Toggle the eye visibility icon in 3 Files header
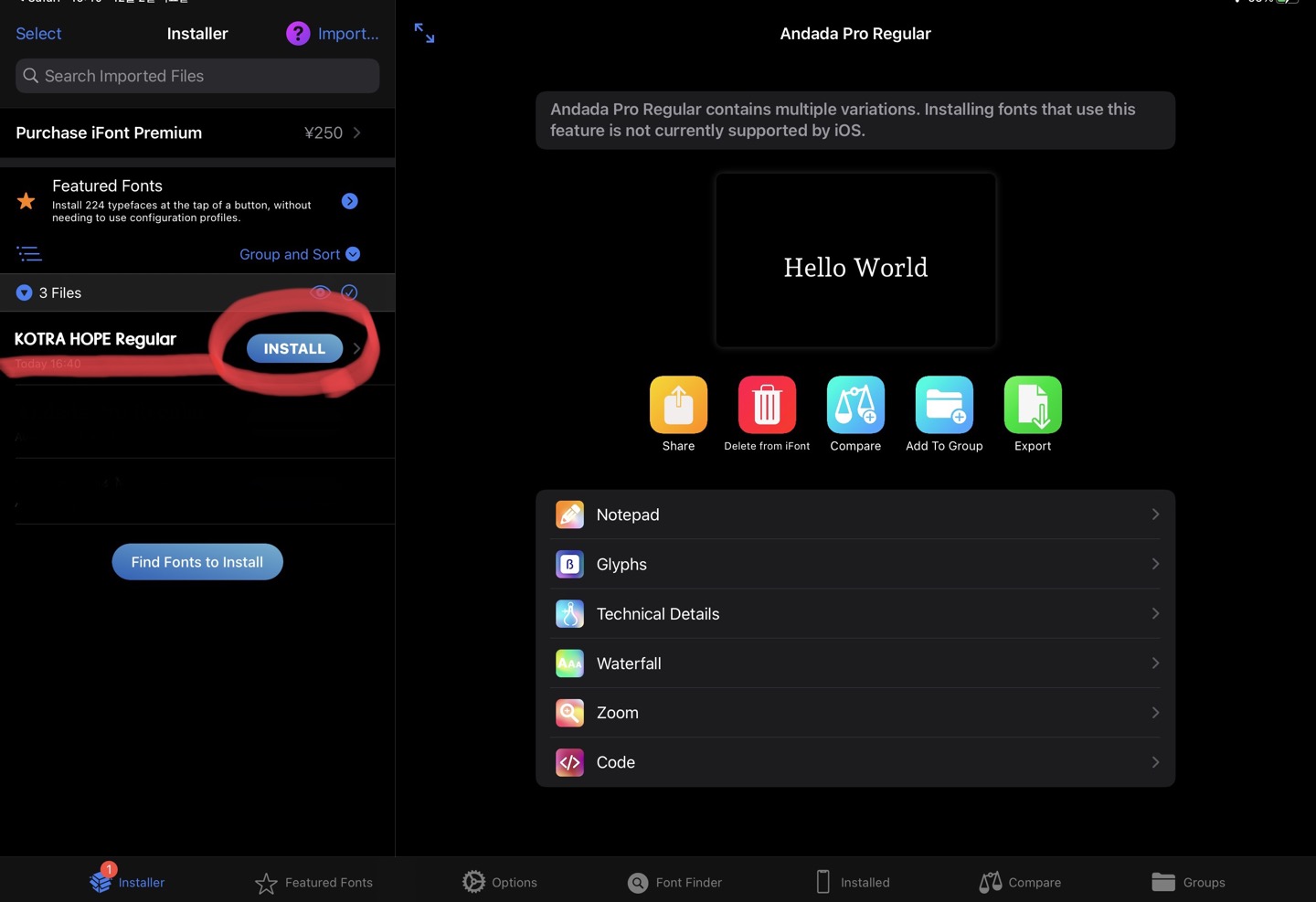 (x=320, y=292)
